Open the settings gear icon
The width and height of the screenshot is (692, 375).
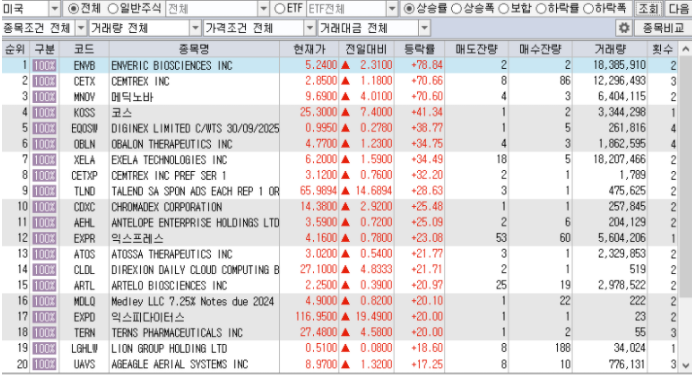click(623, 28)
